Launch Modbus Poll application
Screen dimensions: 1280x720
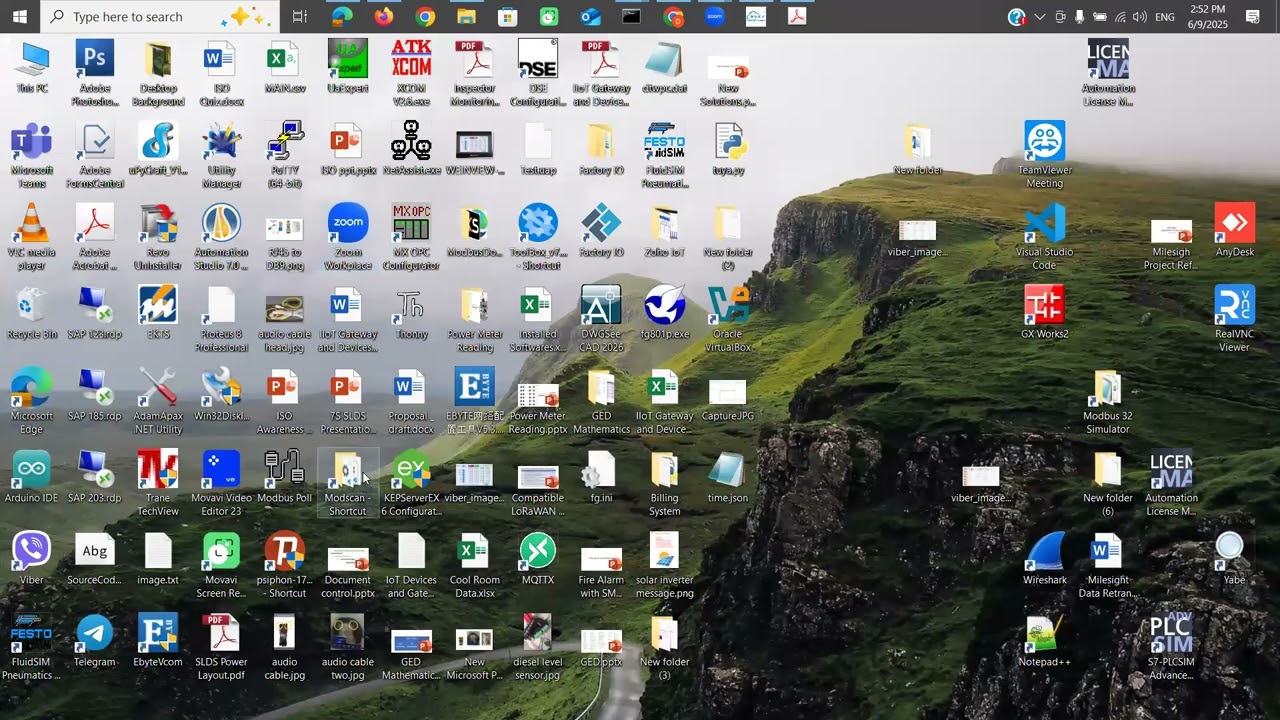point(285,477)
